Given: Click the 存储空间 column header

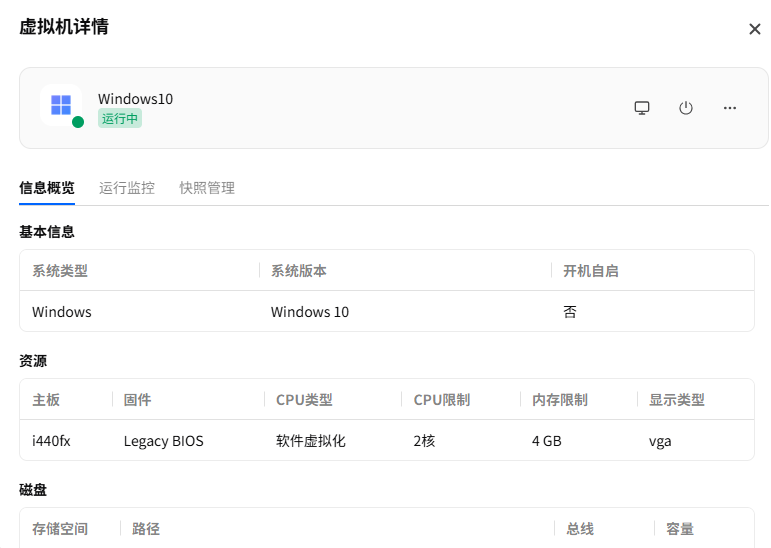Looking at the screenshot, I should [60, 529].
